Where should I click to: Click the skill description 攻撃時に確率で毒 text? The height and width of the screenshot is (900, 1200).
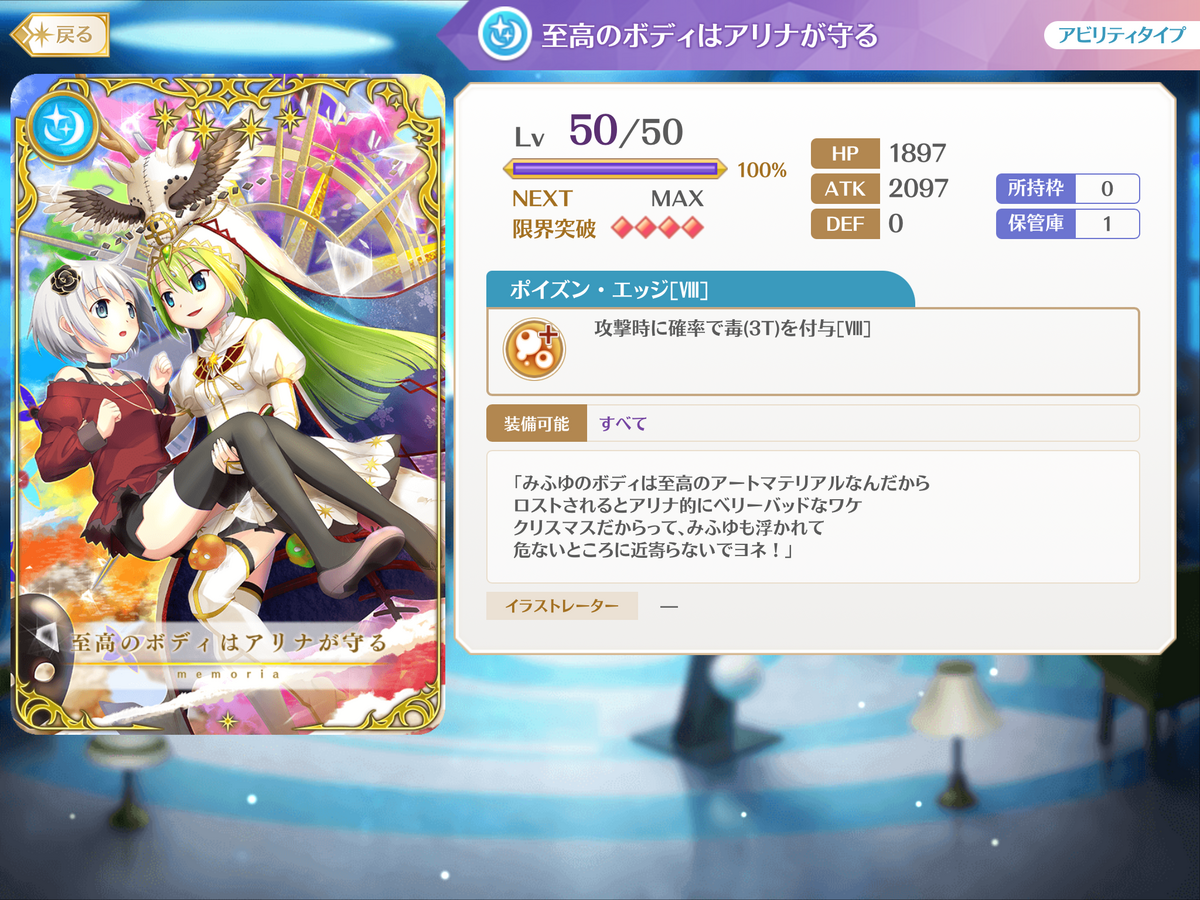click(732, 327)
